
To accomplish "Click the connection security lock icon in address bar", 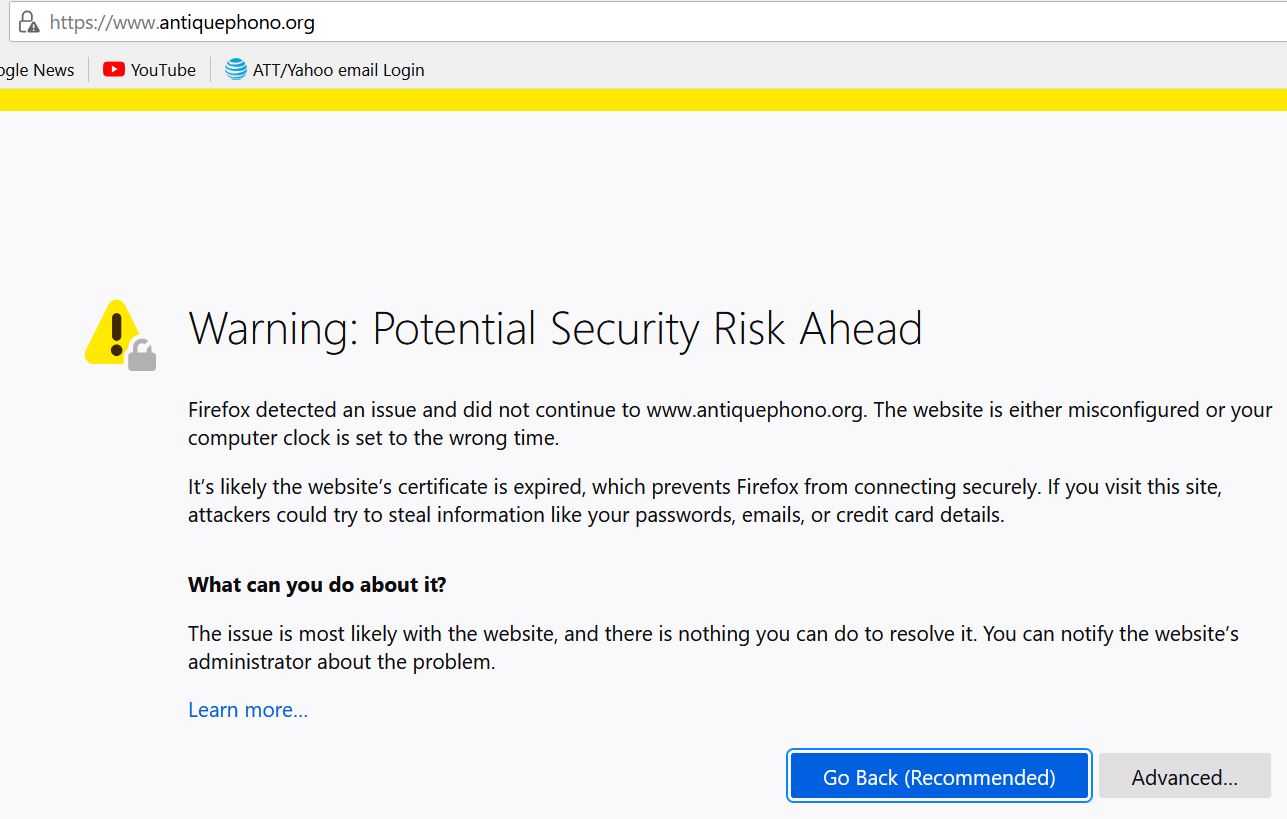I will tap(29, 22).
